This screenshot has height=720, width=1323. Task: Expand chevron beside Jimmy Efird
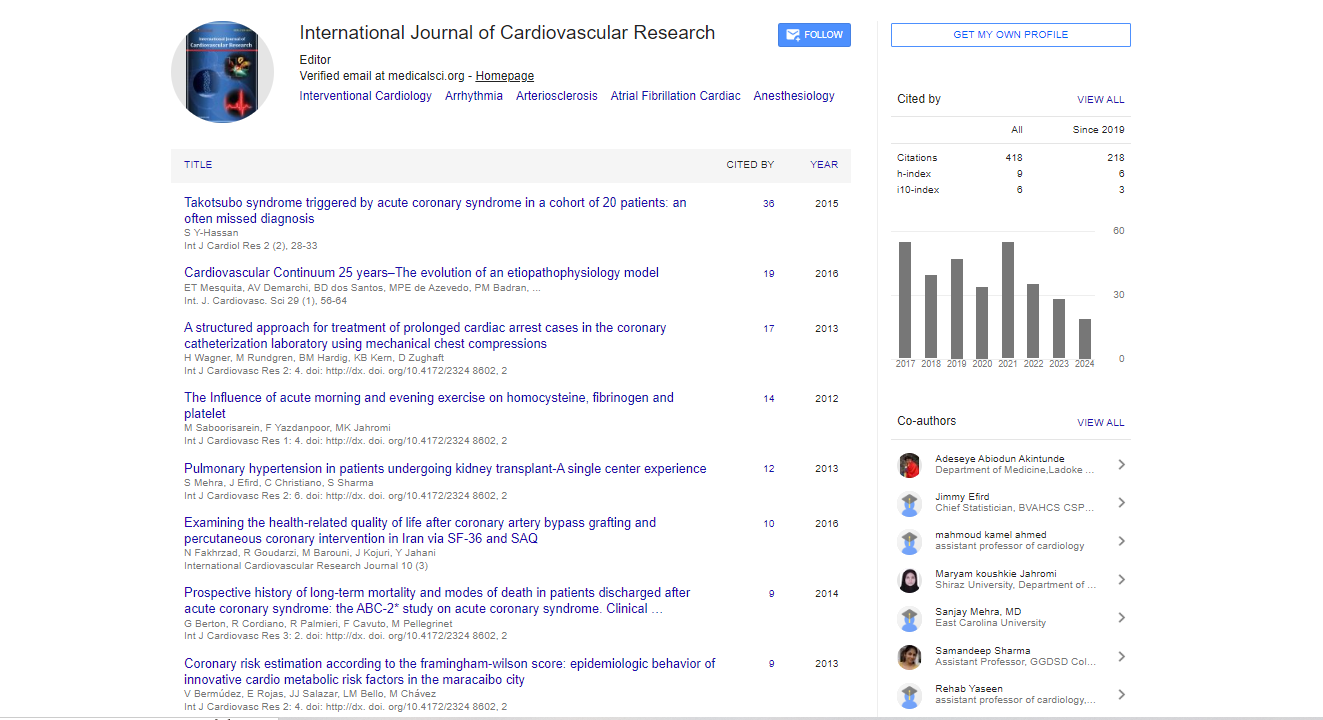[x=1121, y=503]
